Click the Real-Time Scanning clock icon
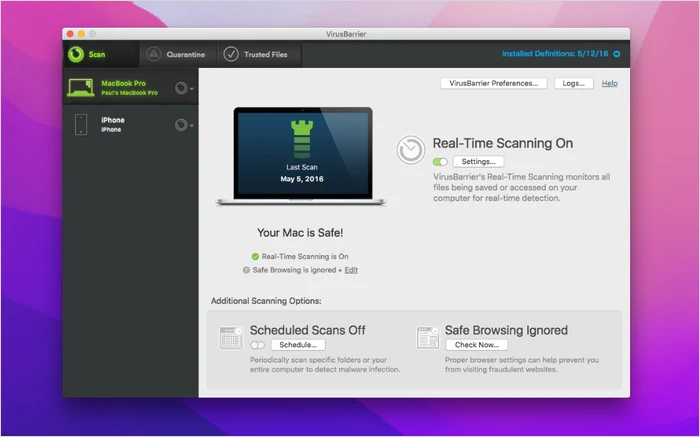 (411, 151)
